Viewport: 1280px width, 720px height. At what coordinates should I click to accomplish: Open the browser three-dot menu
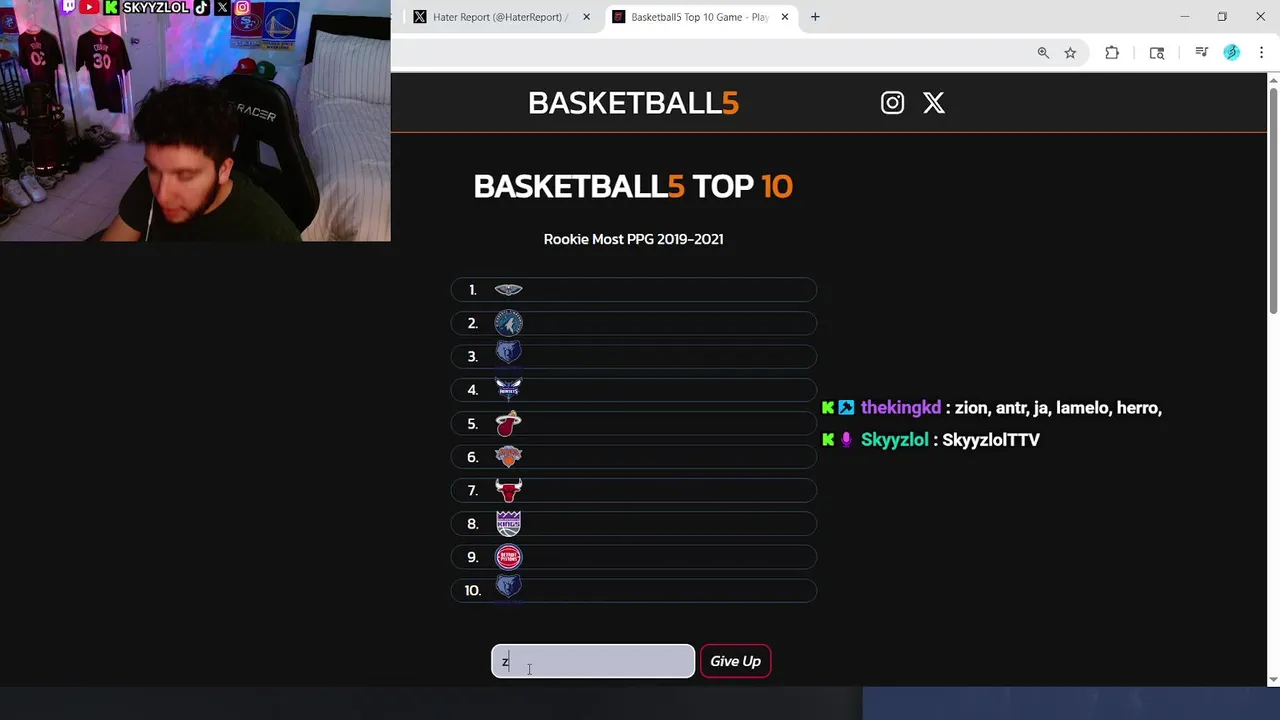tap(1261, 53)
